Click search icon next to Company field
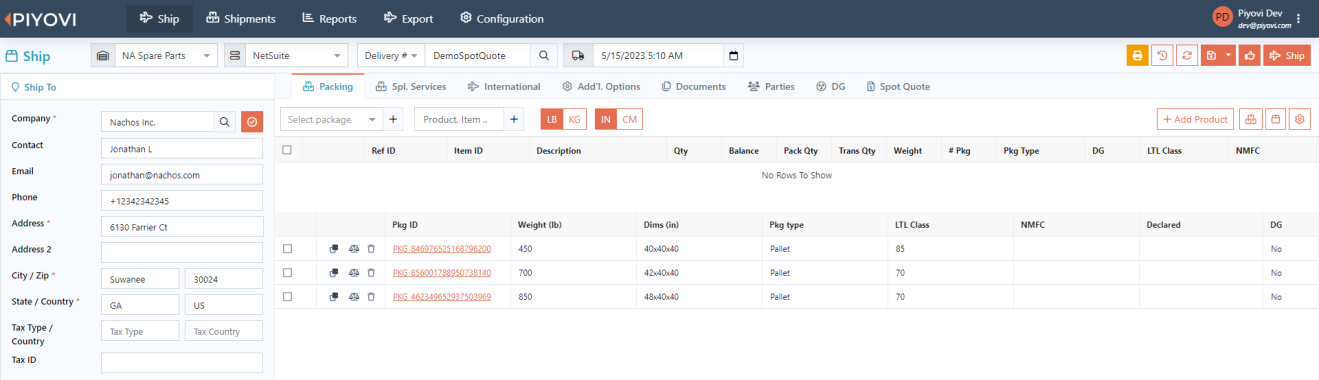 (225, 121)
